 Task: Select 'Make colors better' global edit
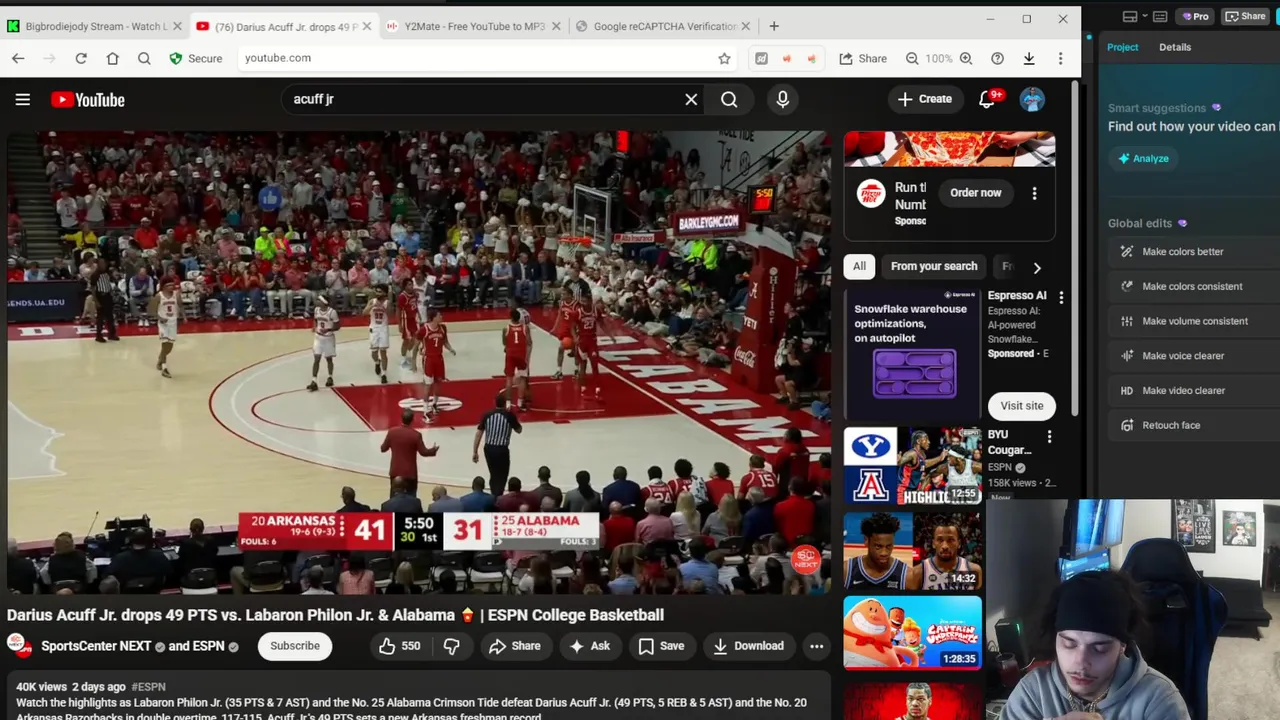point(1195,252)
